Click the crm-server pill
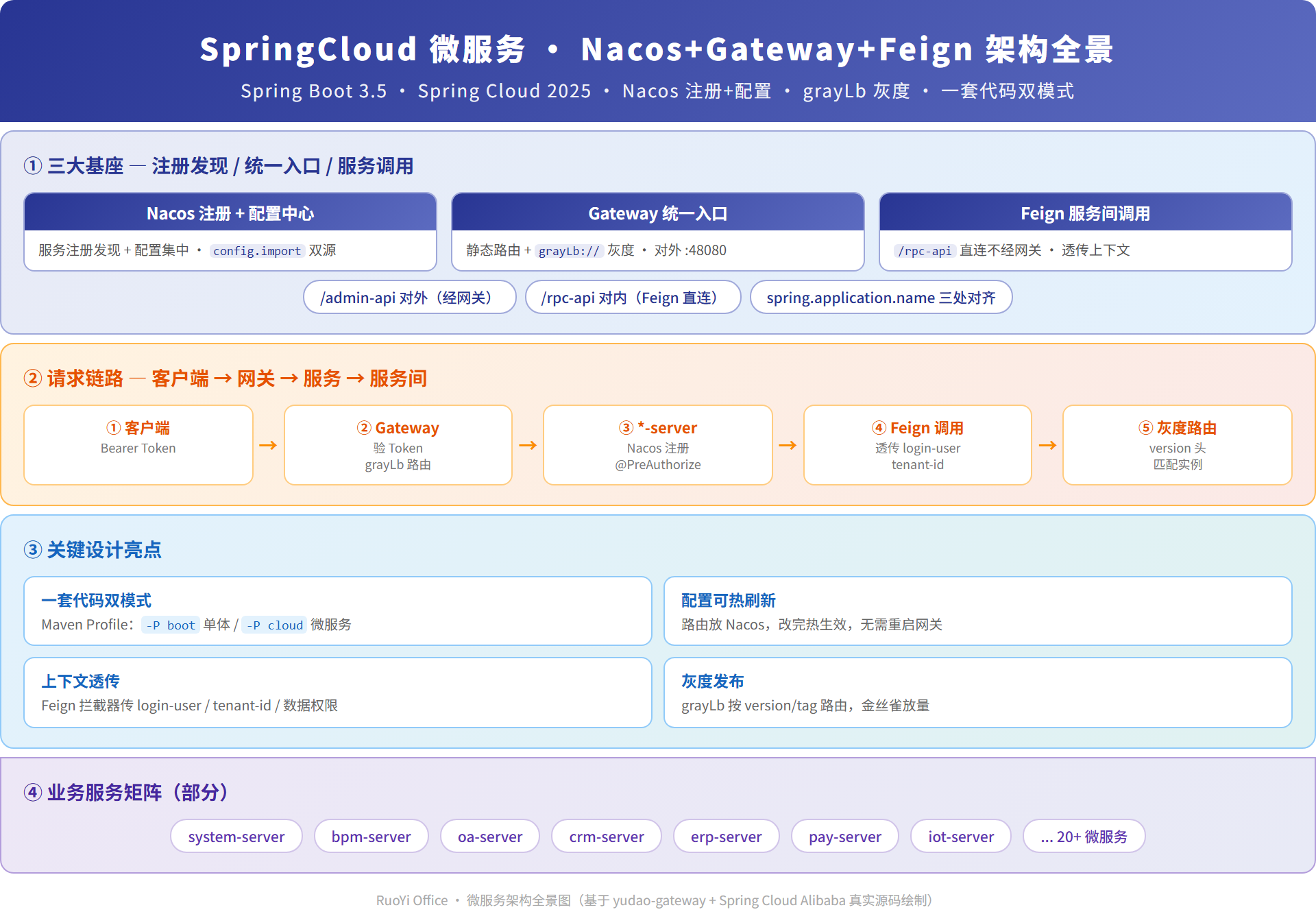Screen dimensions: 1316x912 (607, 837)
